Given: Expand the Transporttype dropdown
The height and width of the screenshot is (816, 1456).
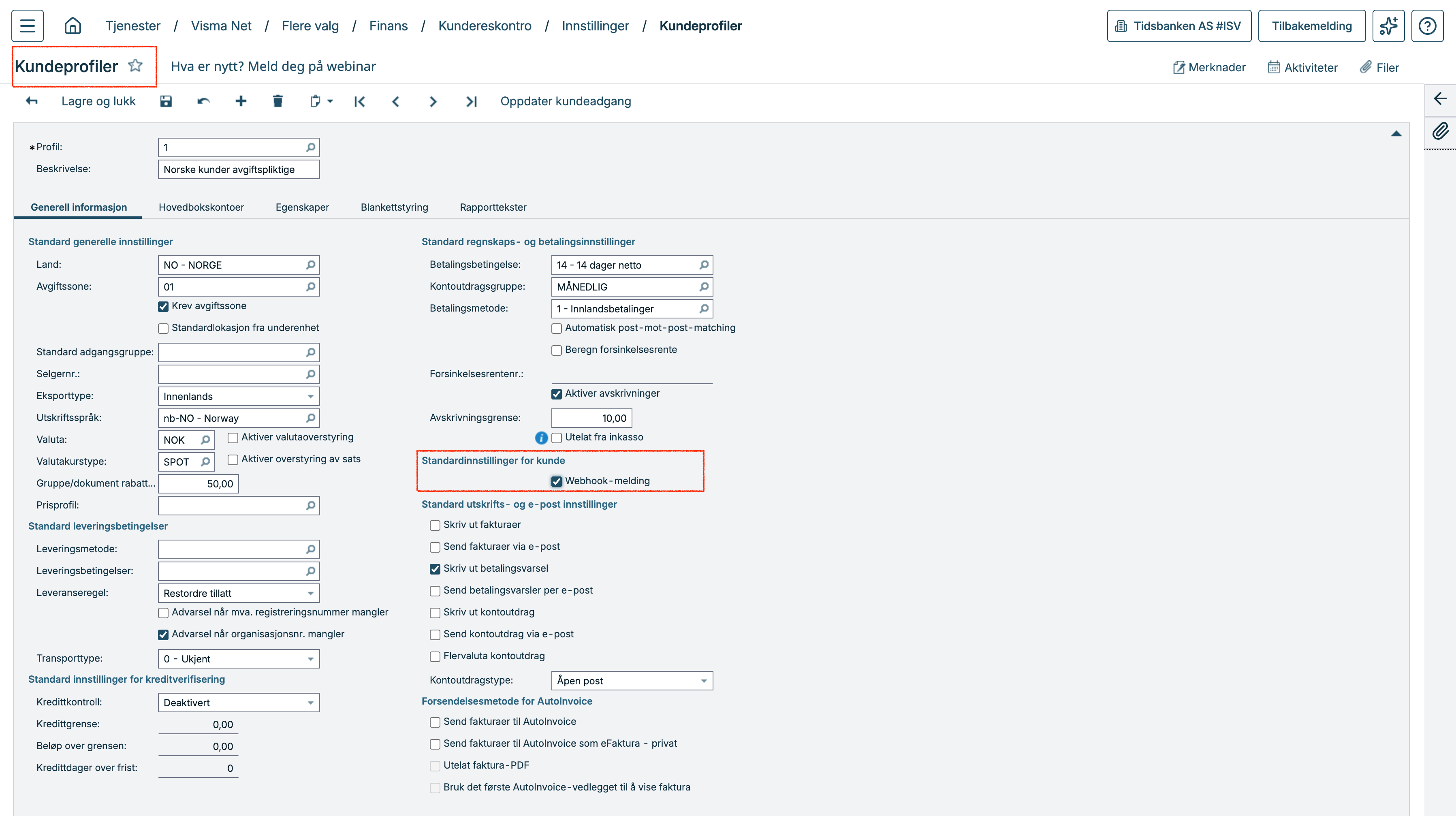Looking at the screenshot, I should 239,659.
